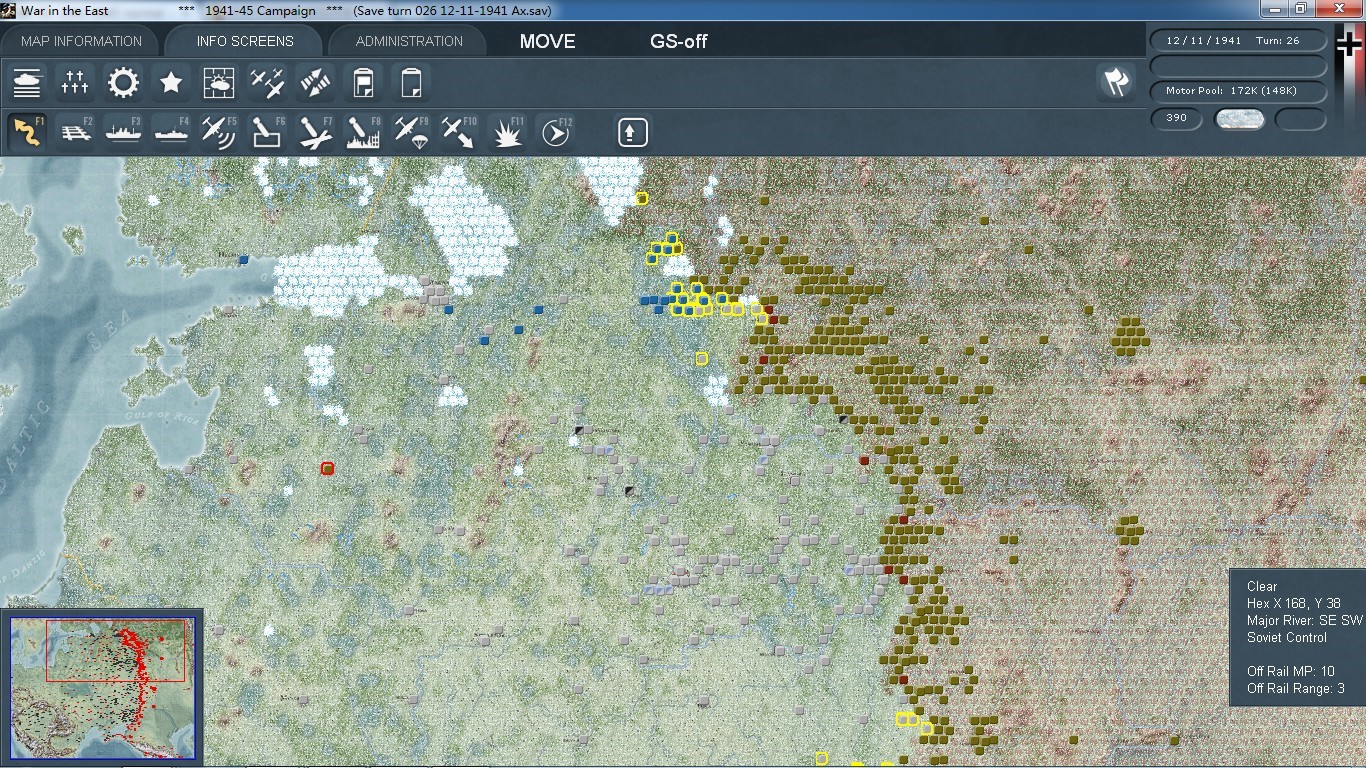Click the snowy weather indicator pill

pyautogui.click(x=1239, y=119)
